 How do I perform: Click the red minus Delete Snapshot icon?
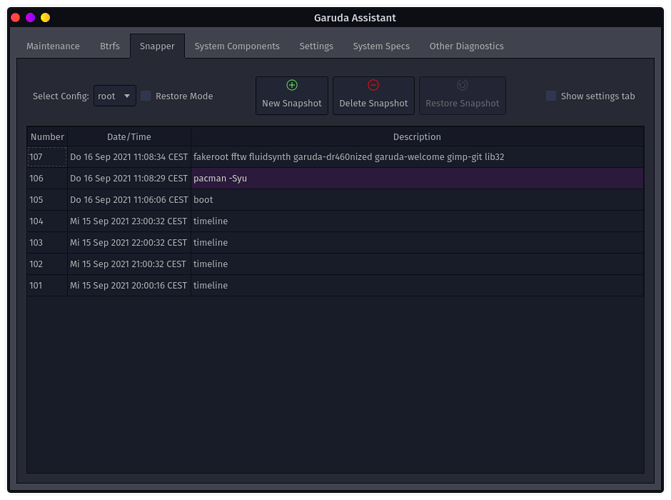[373, 85]
